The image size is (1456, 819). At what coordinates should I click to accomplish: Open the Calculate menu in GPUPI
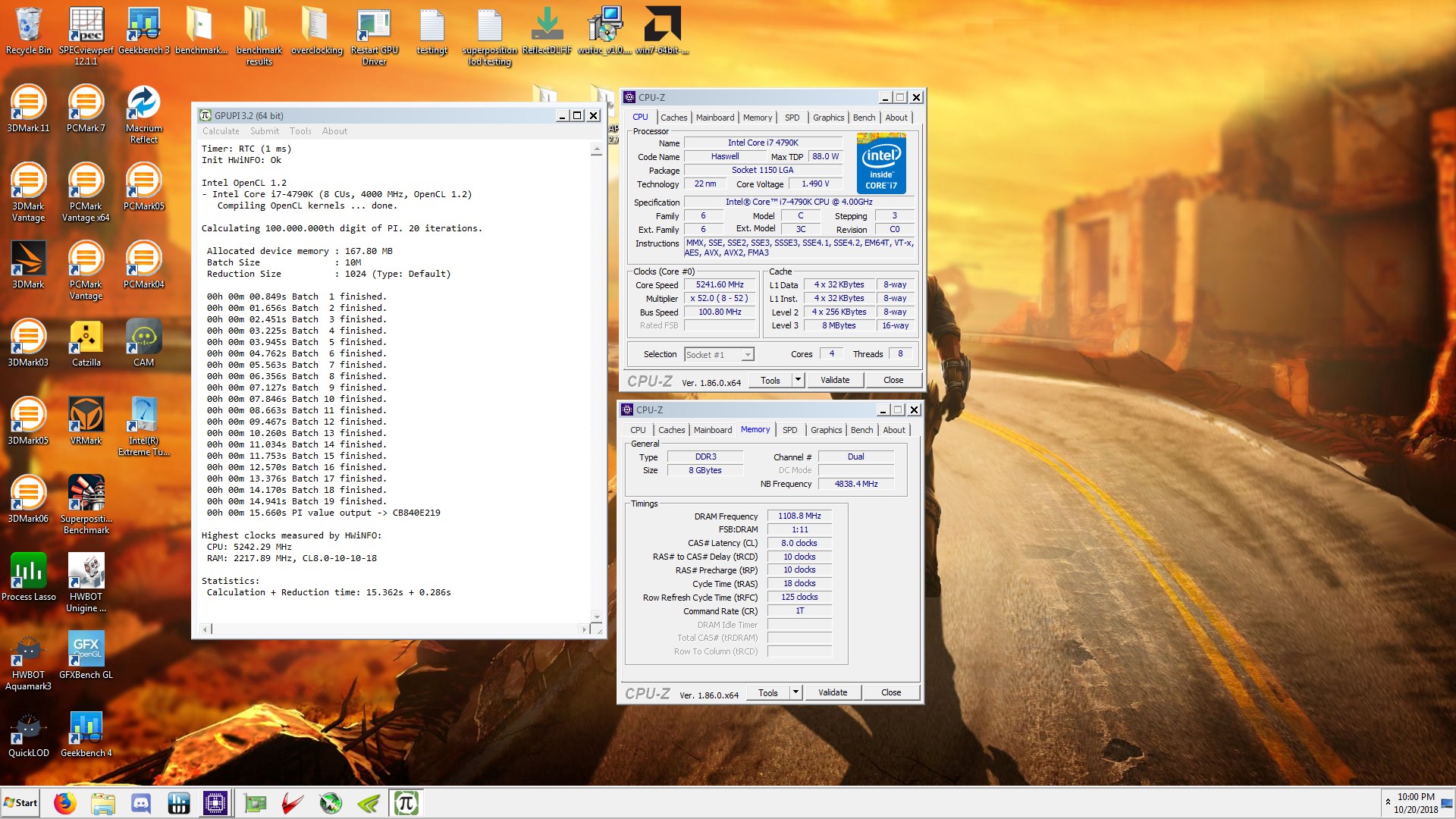[x=221, y=131]
